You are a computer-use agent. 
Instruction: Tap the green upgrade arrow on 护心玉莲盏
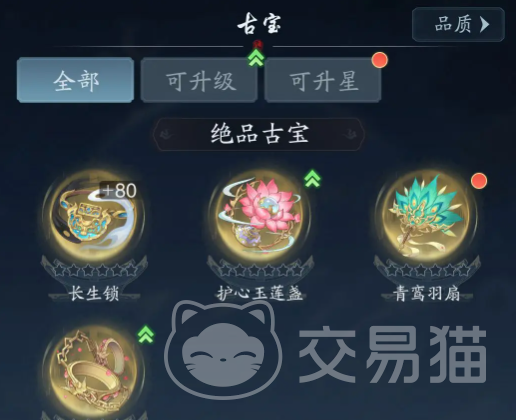[312, 178]
